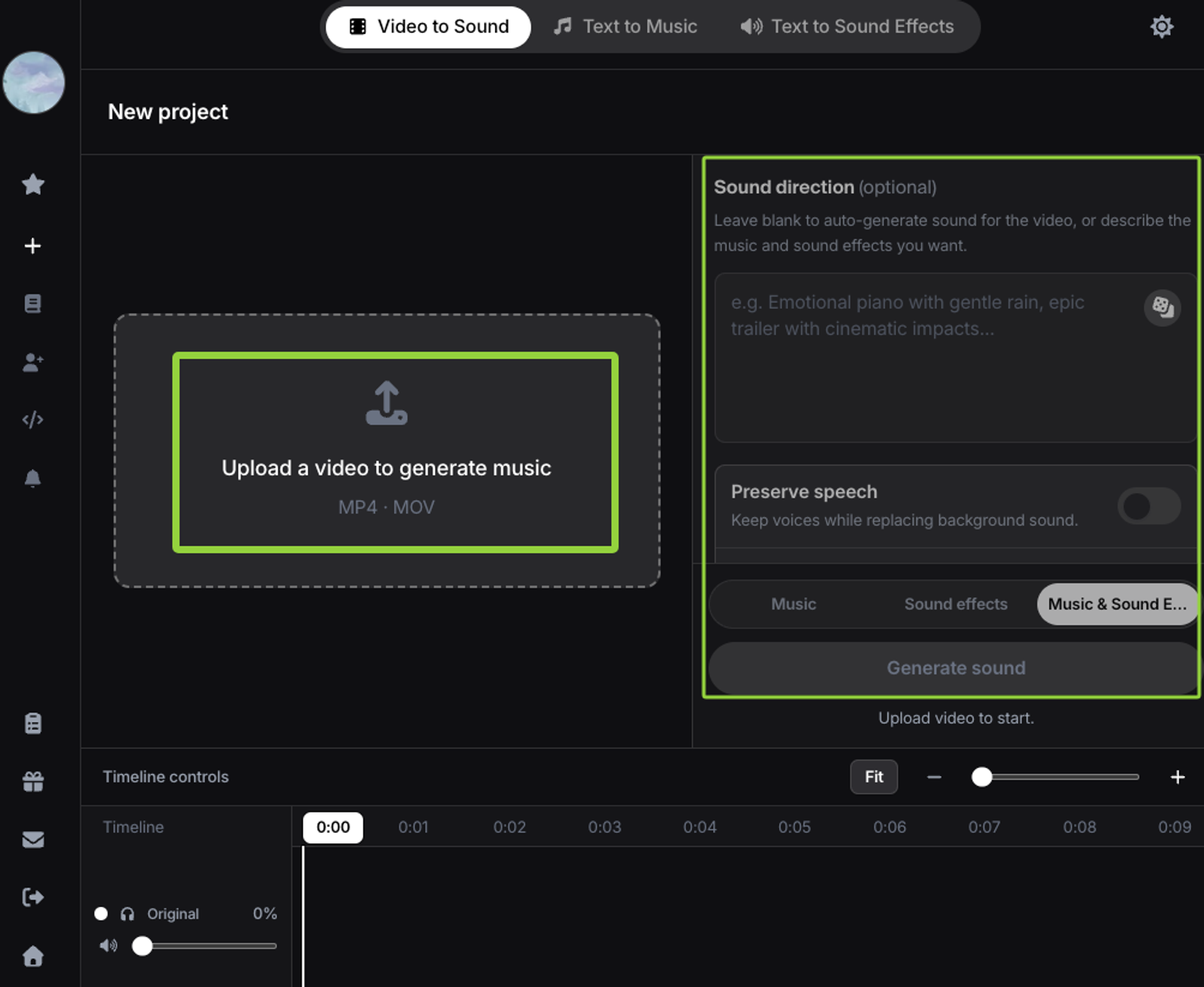Click the Fit timeline button
The height and width of the screenshot is (987, 1204).
[874, 777]
